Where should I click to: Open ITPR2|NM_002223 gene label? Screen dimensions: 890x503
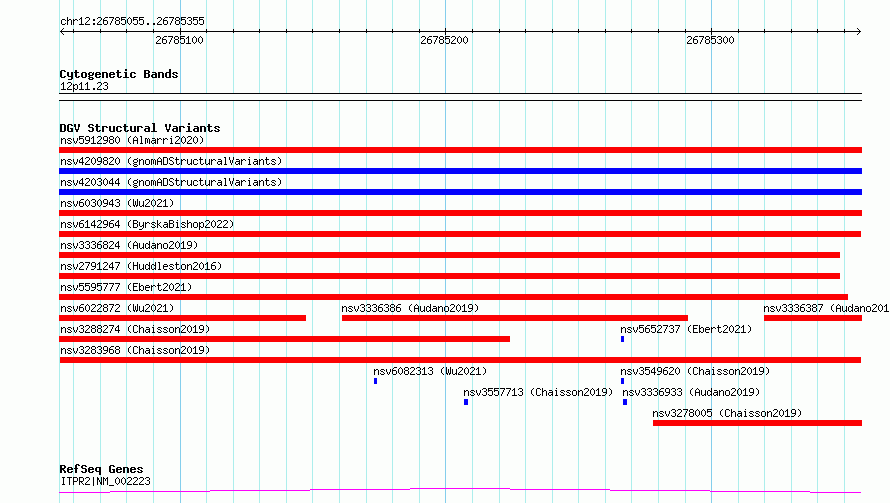click(106, 481)
